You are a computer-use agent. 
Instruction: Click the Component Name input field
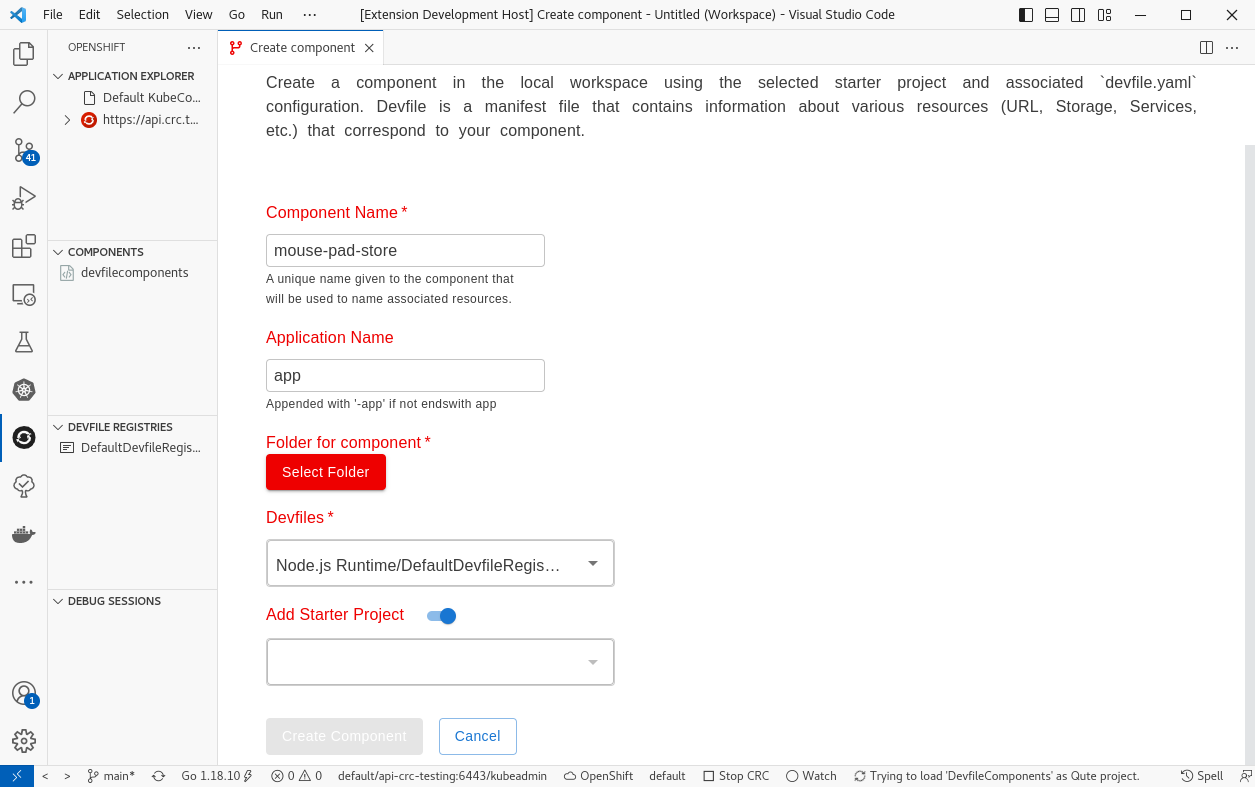click(405, 250)
